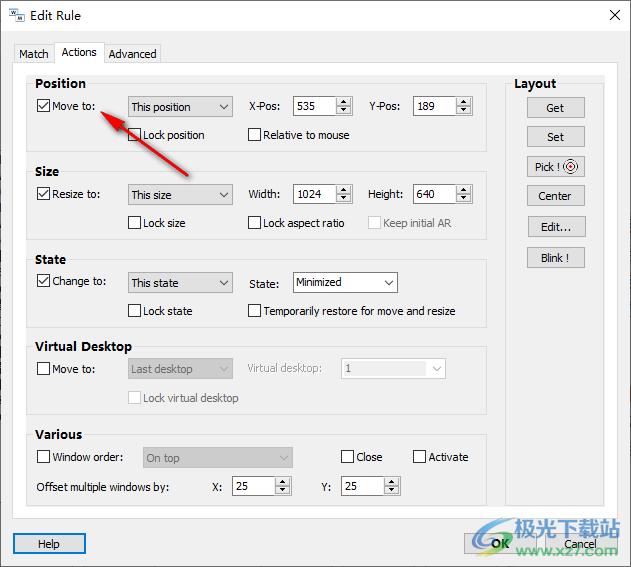This screenshot has height=567, width=631.
Task: Switch to the Match tab
Action: pos(34,54)
